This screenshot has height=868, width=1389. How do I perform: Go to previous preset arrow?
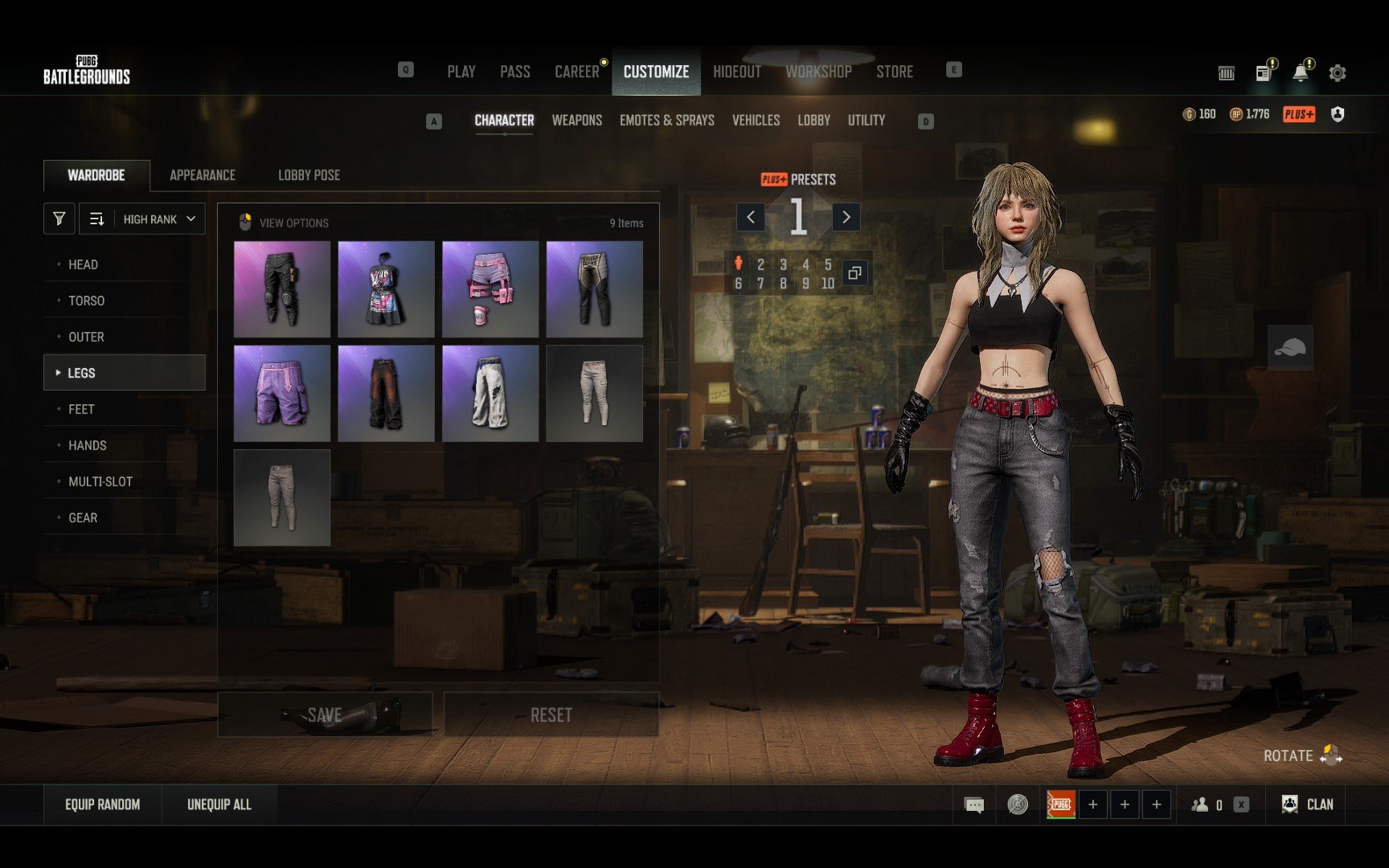[751, 217]
